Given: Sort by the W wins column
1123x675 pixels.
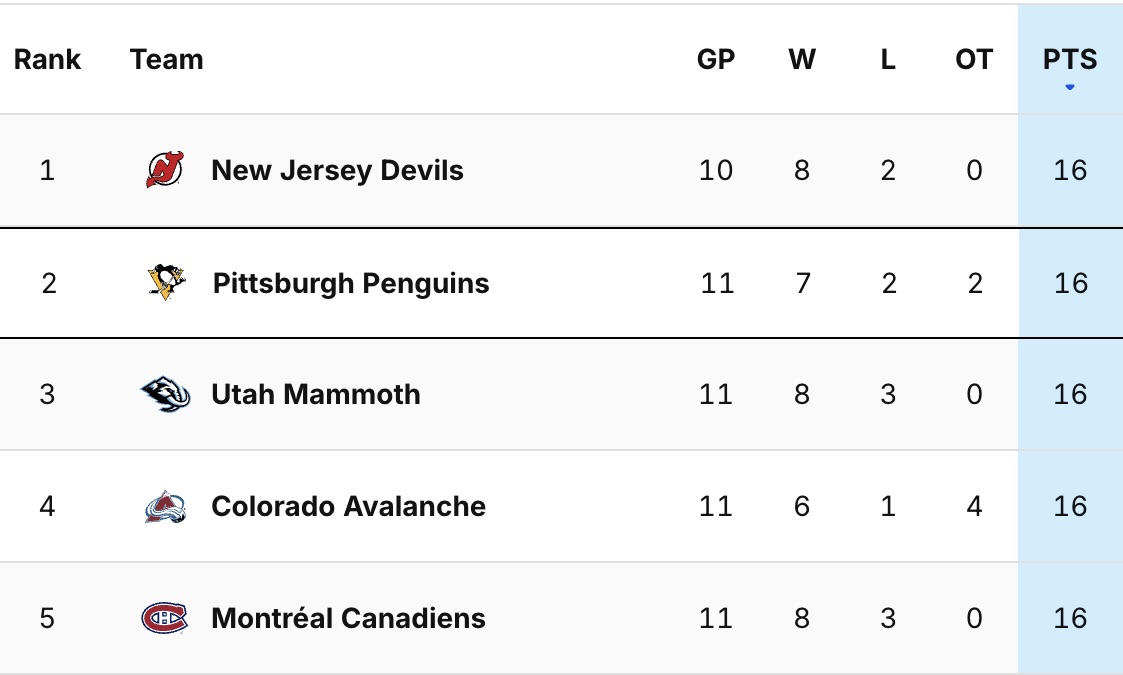Looking at the screenshot, I should coord(802,60).
